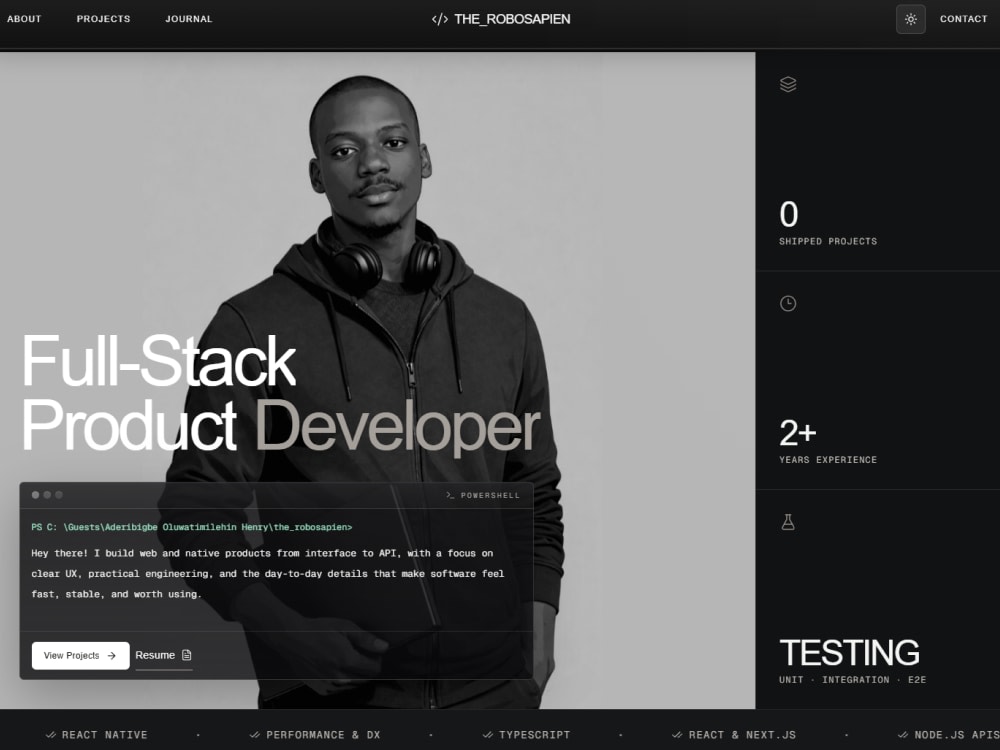The width and height of the screenshot is (1000, 750).
Task: Click the layers icon above Shipped Projects
Action: pos(788,84)
